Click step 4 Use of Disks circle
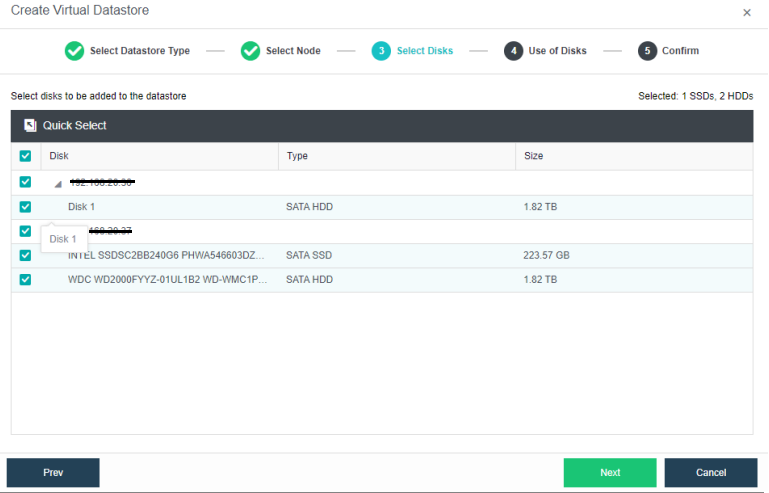Screen dimensions: 769x493 pyautogui.click(x=513, y=51)
